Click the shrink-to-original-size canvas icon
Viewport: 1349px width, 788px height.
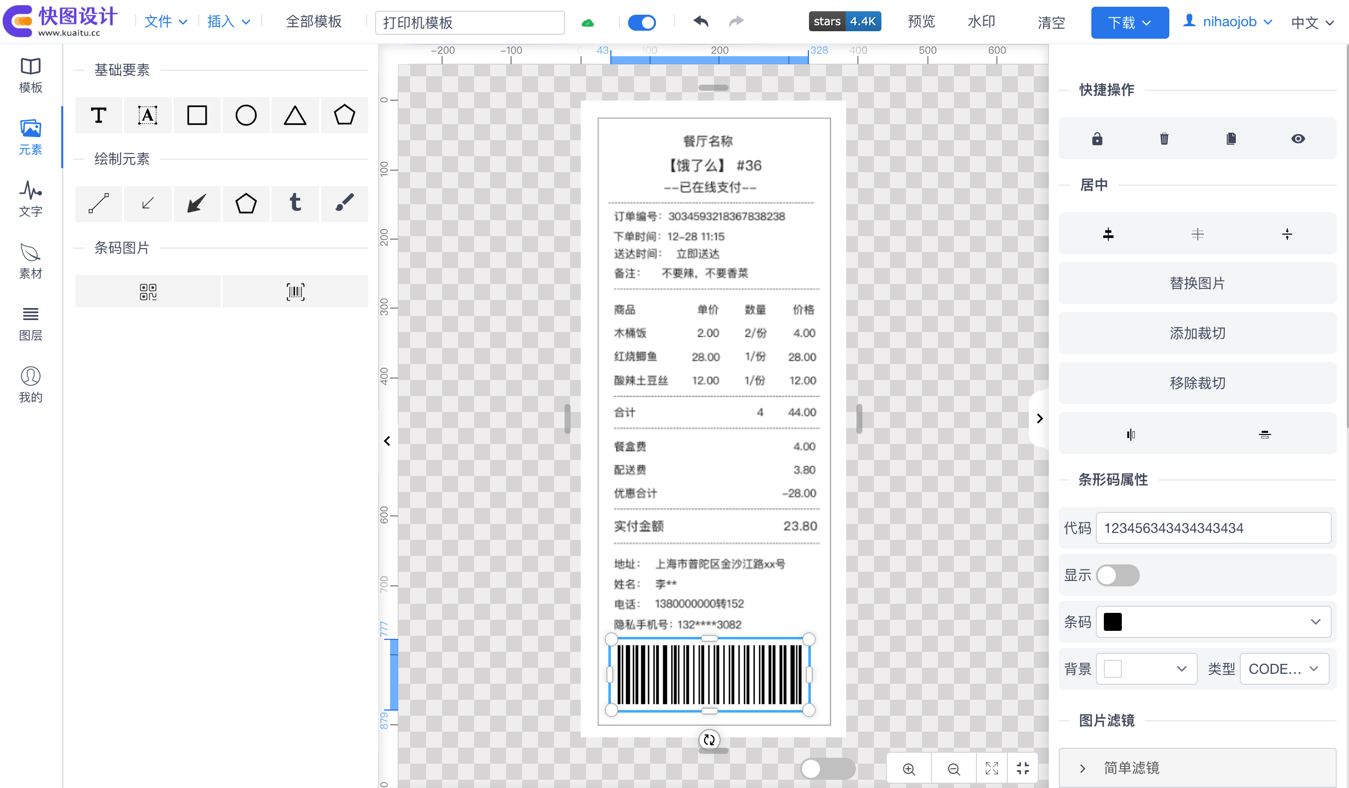1023,768
